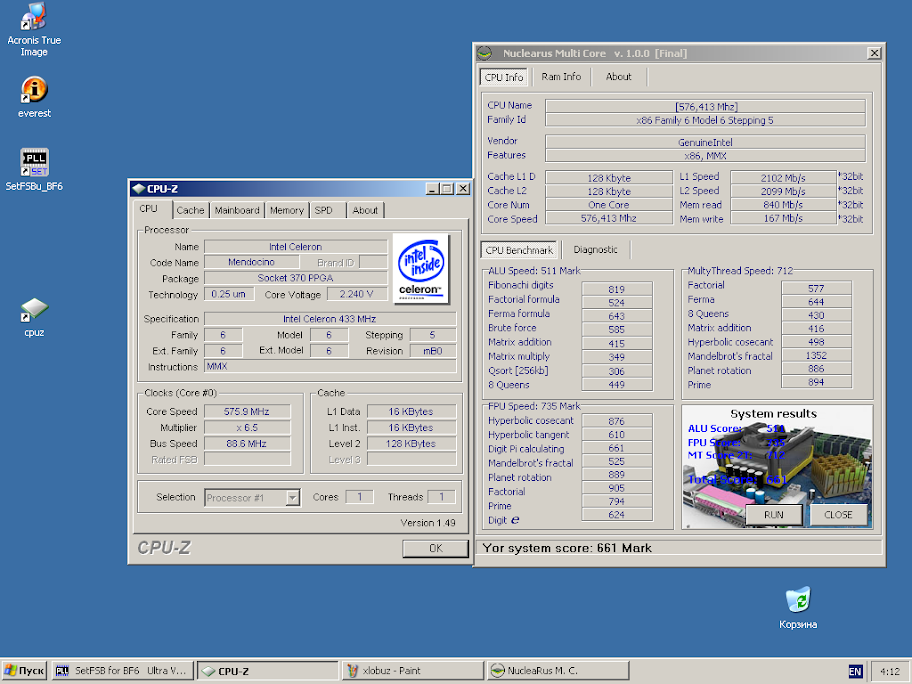This screenshot has height=684, width=912.
Task: Click the Nuclearus title bar icon
Action: [486, 52]
